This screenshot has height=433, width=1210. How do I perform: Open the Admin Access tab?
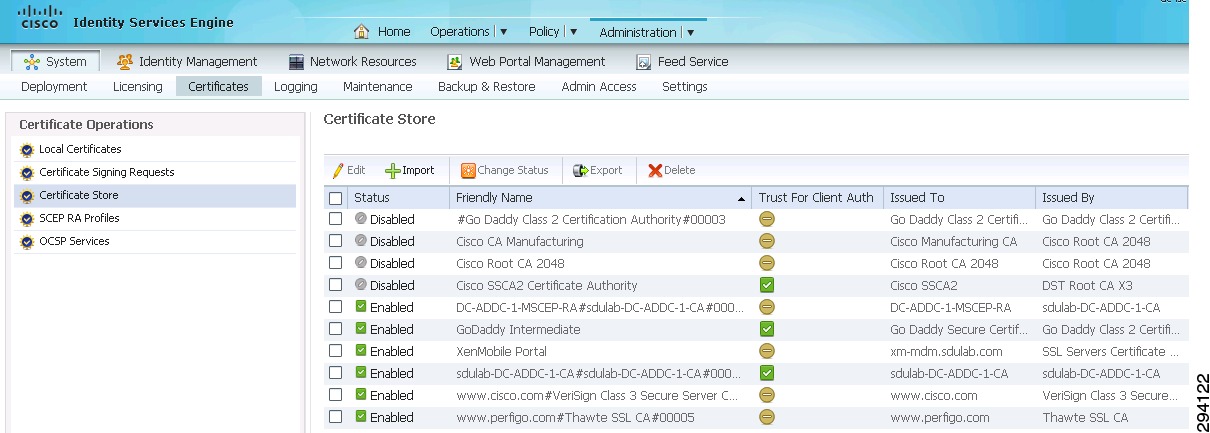[x=599, y=87]
